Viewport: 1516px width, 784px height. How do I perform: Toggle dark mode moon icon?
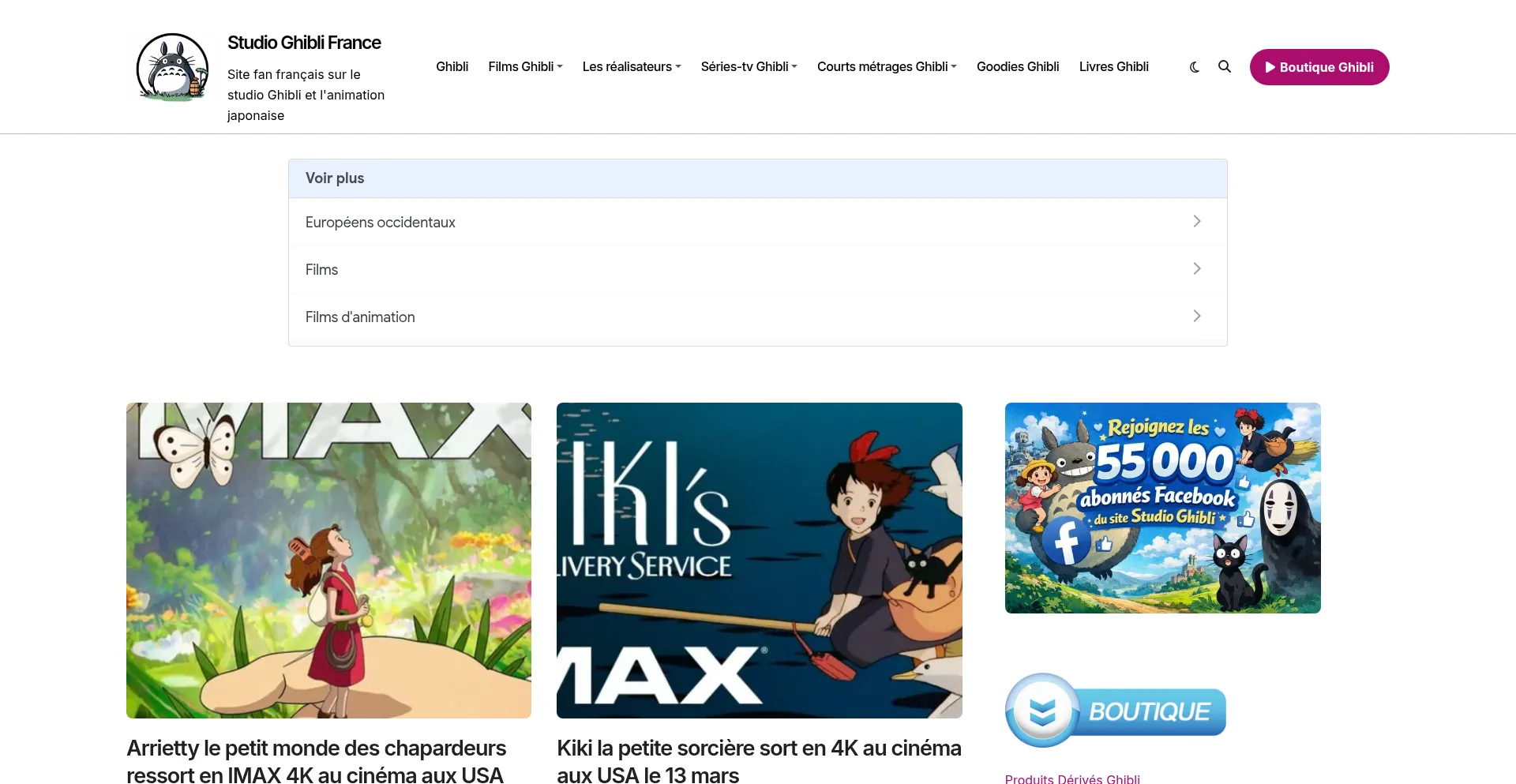tap(1195, 67)
